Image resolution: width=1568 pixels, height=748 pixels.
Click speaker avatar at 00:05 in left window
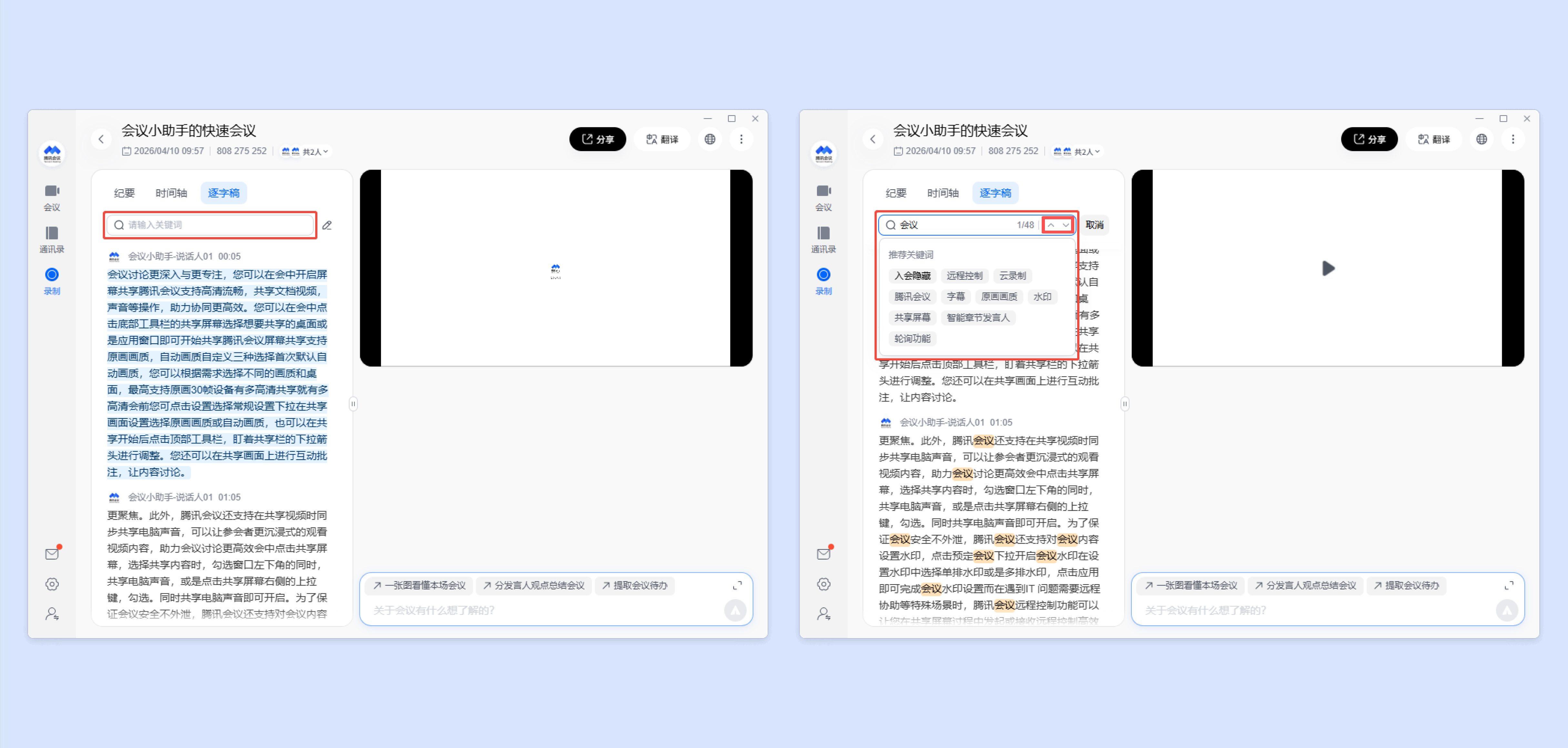click(x=114, y=256)
